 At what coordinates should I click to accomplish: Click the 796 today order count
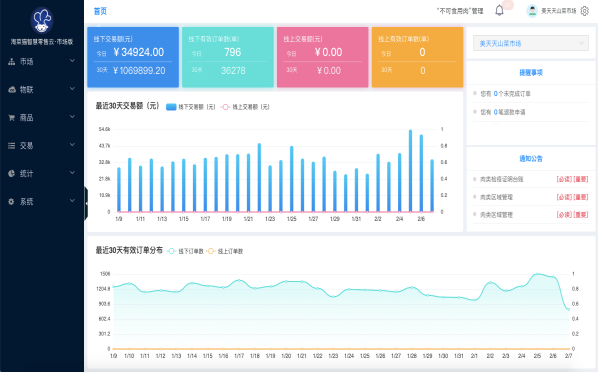pyautogui.click(x=233, y=52)
